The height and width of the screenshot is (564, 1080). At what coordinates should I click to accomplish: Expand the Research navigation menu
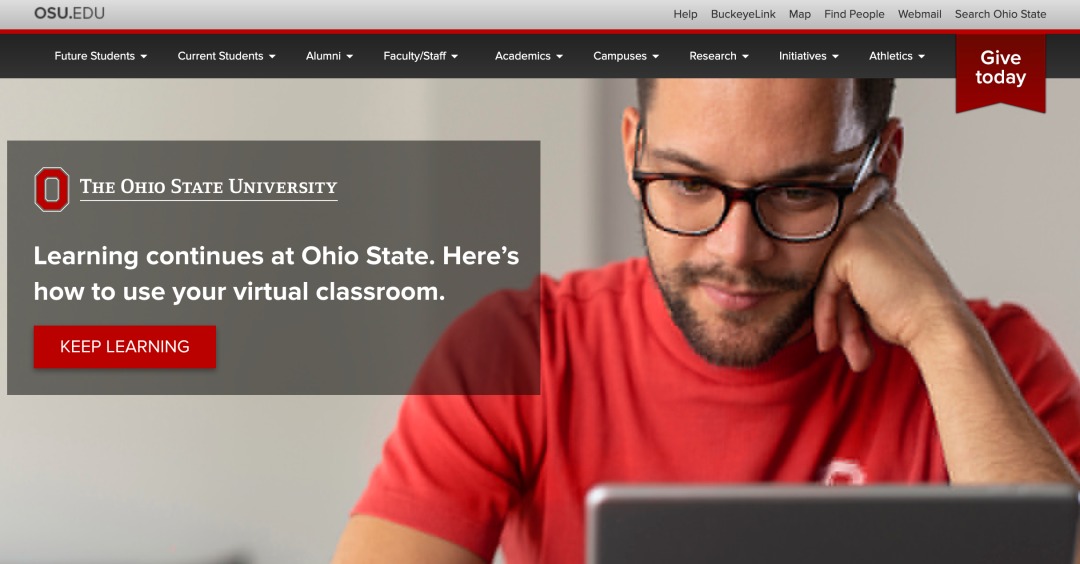coord(718,56)
